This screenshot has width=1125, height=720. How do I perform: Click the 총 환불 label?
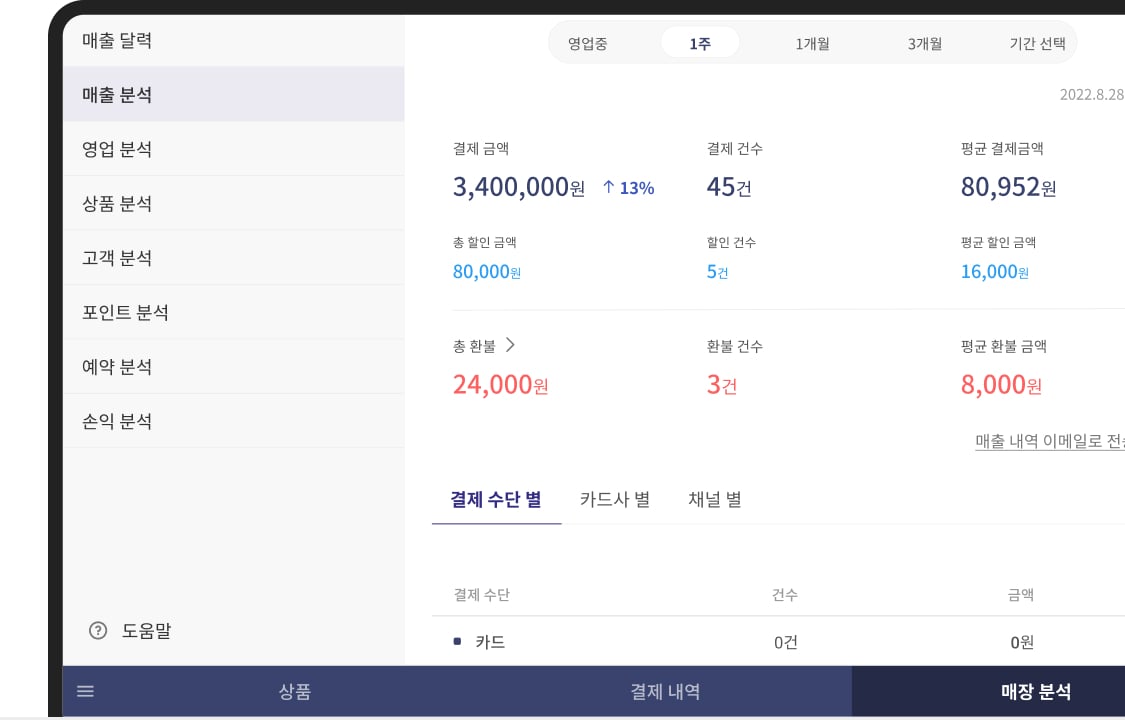474,346
